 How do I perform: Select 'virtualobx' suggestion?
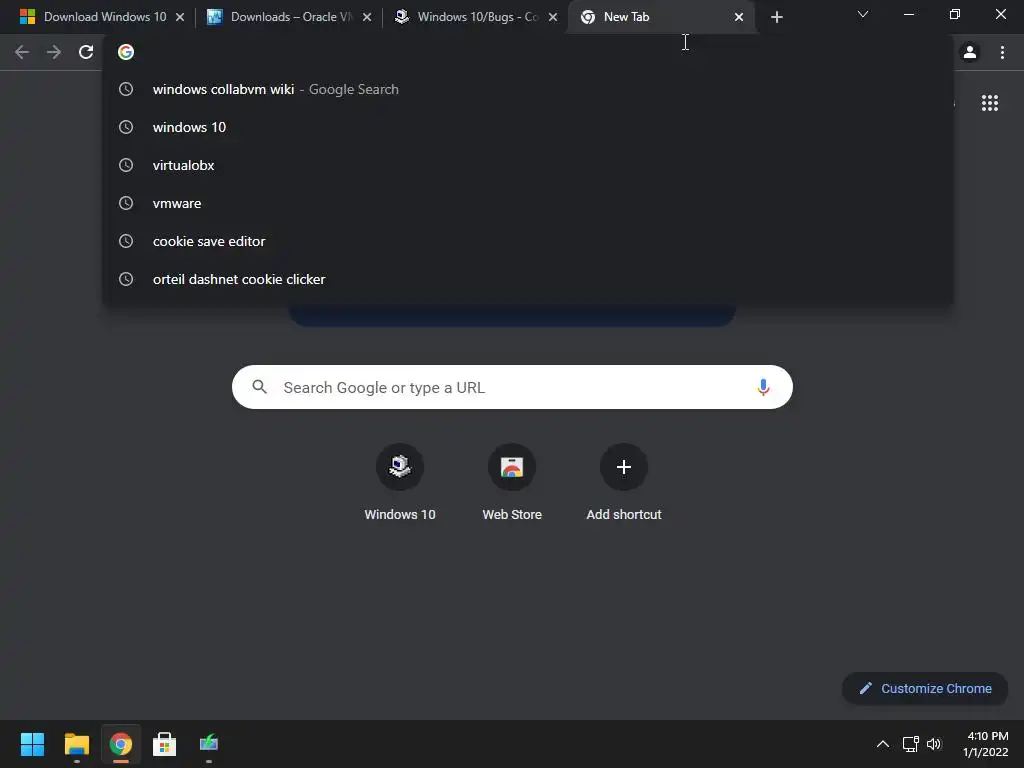pos(528,165)
